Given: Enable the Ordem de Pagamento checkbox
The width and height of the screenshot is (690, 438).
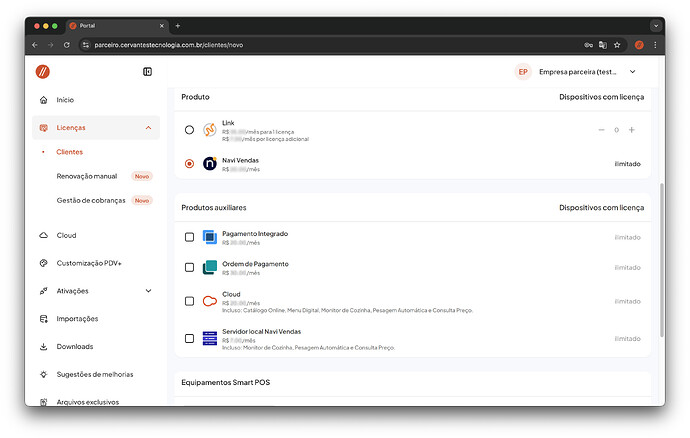Looking at the screenshot, I should point(190,267).
